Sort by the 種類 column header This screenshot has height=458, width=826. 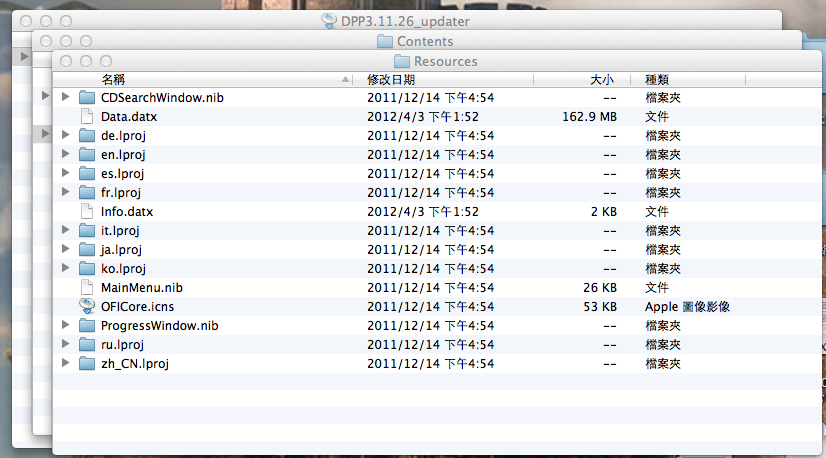pyautogui.click(x=688, y=80)
